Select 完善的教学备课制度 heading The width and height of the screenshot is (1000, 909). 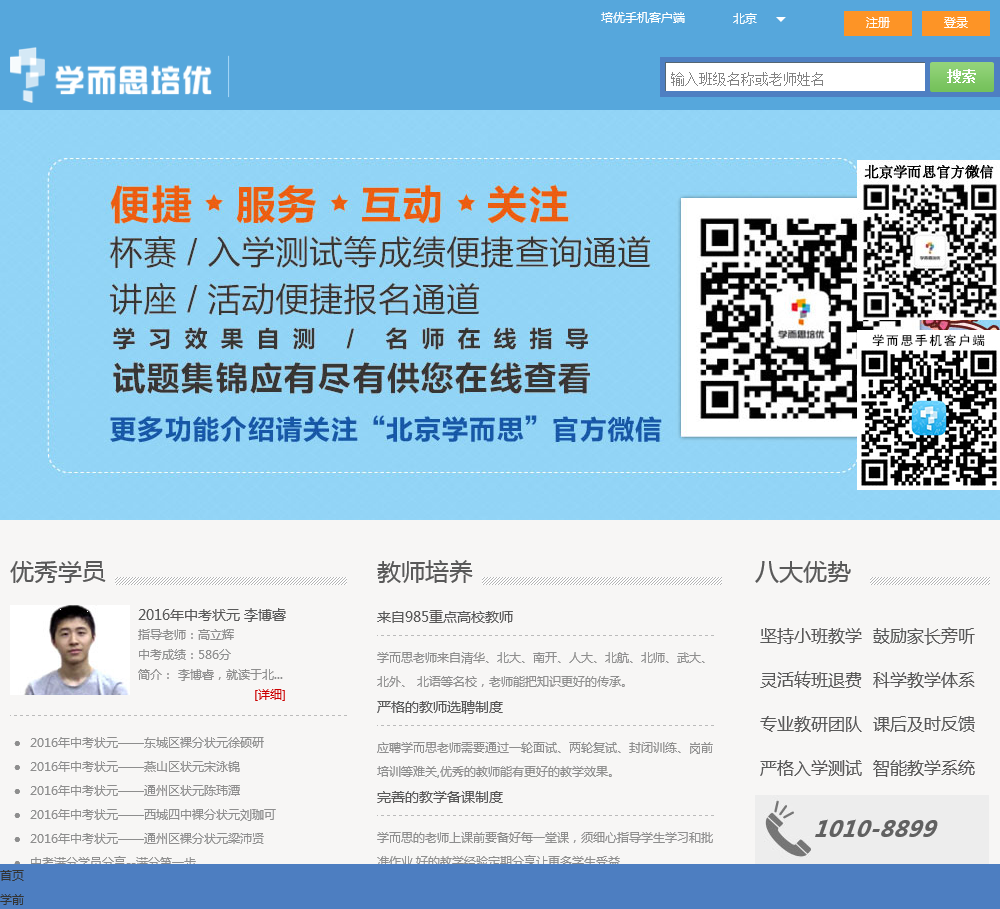pos(439,797)
